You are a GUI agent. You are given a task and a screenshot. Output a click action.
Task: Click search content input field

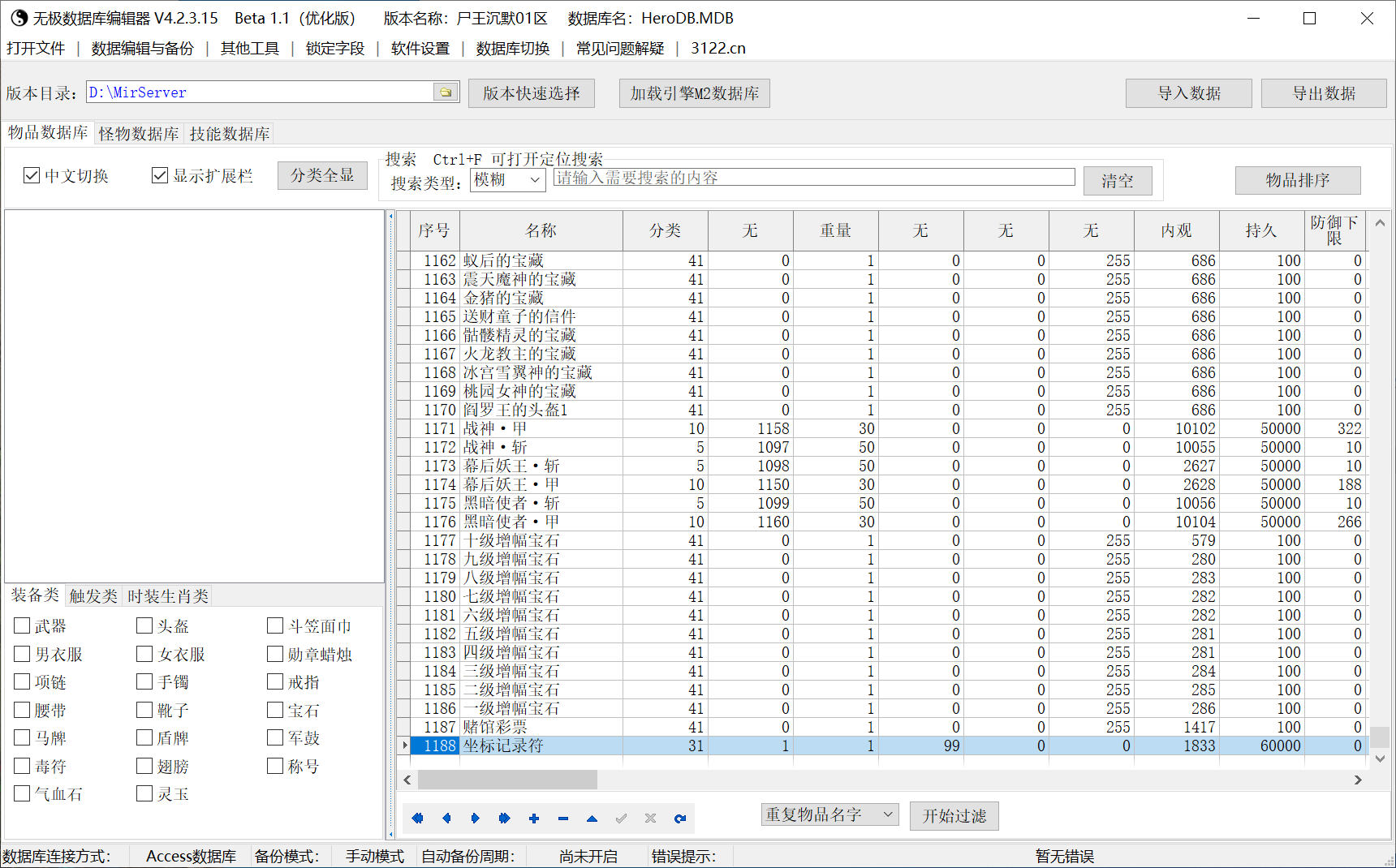tap(814, 178)
